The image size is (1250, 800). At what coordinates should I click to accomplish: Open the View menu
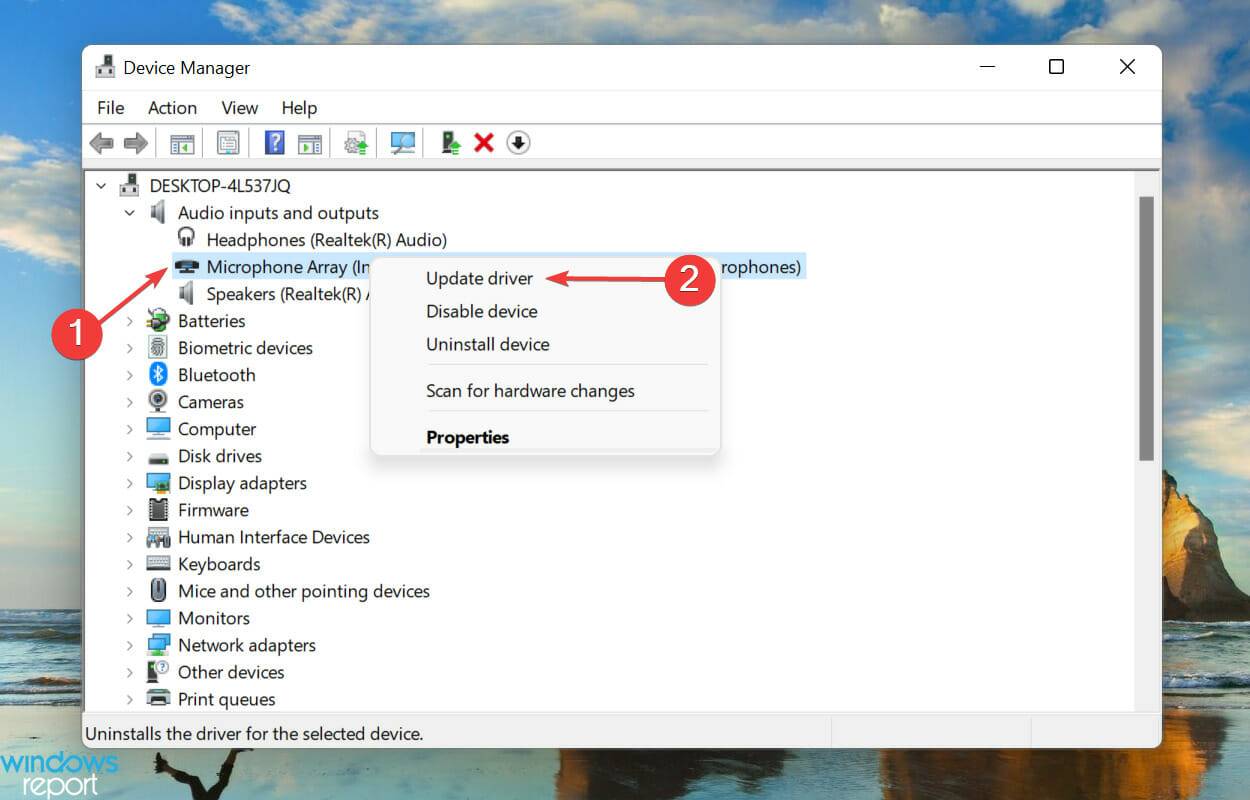tap(239, 108)
